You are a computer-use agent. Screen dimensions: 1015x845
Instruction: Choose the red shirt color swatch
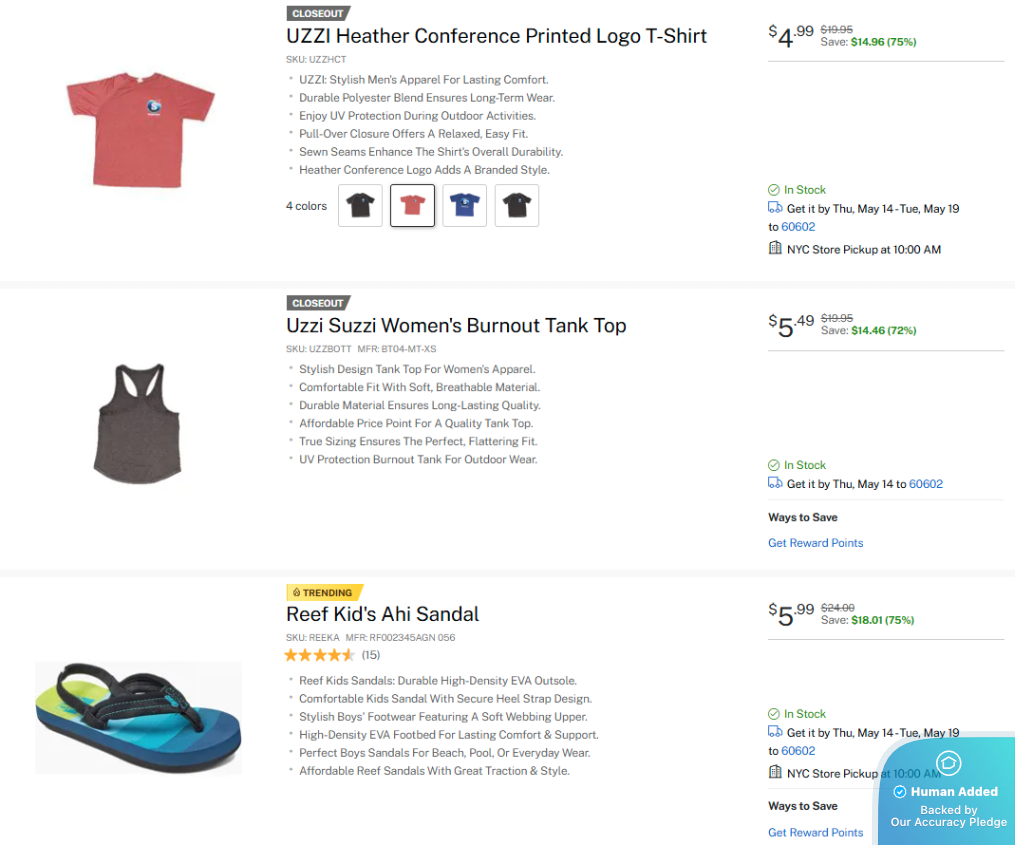pos(412,205)
